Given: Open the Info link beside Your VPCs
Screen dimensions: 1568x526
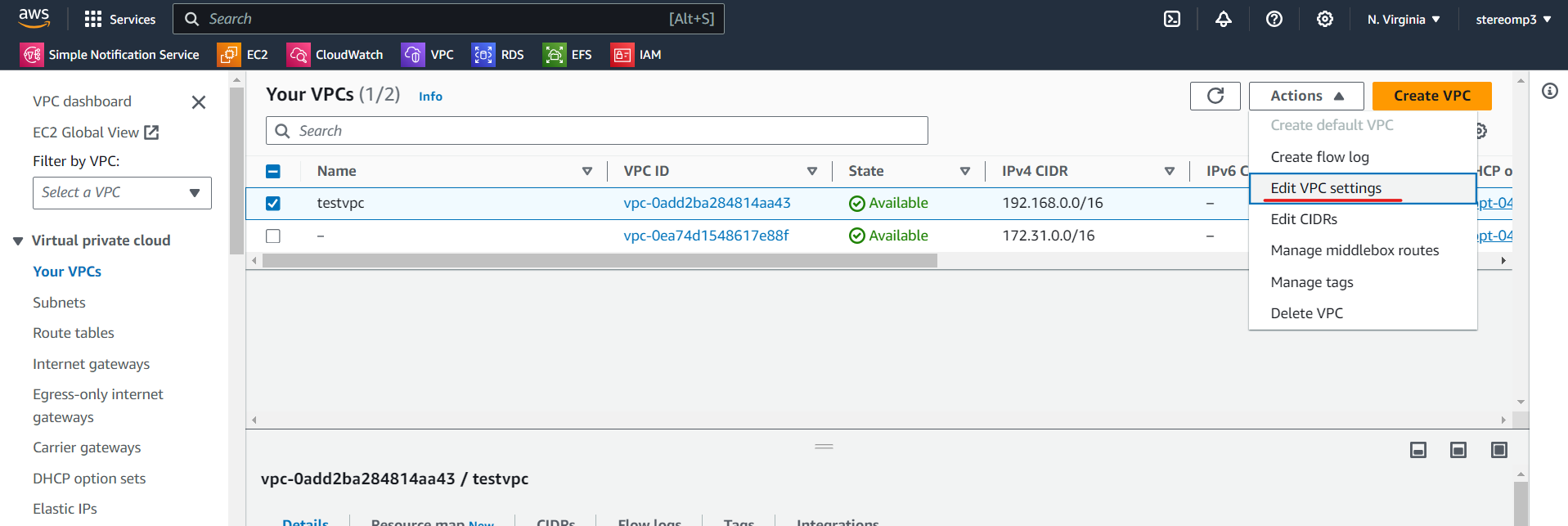Looking at the screenshot, I should 430,97.
